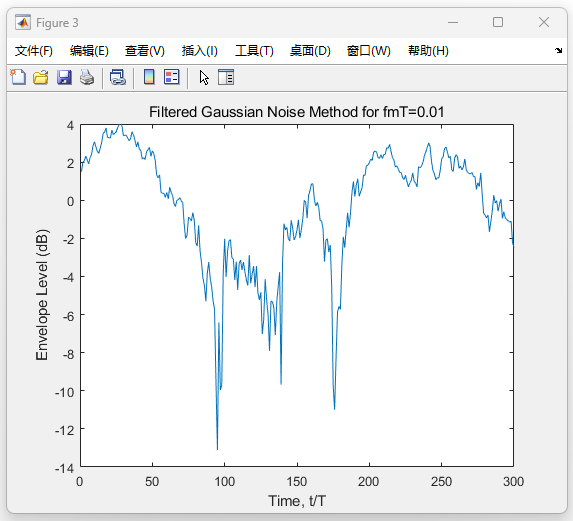Insert a legend using the toolbar icon
Viewport: 573px width, 521px height.
coord(172,77)
